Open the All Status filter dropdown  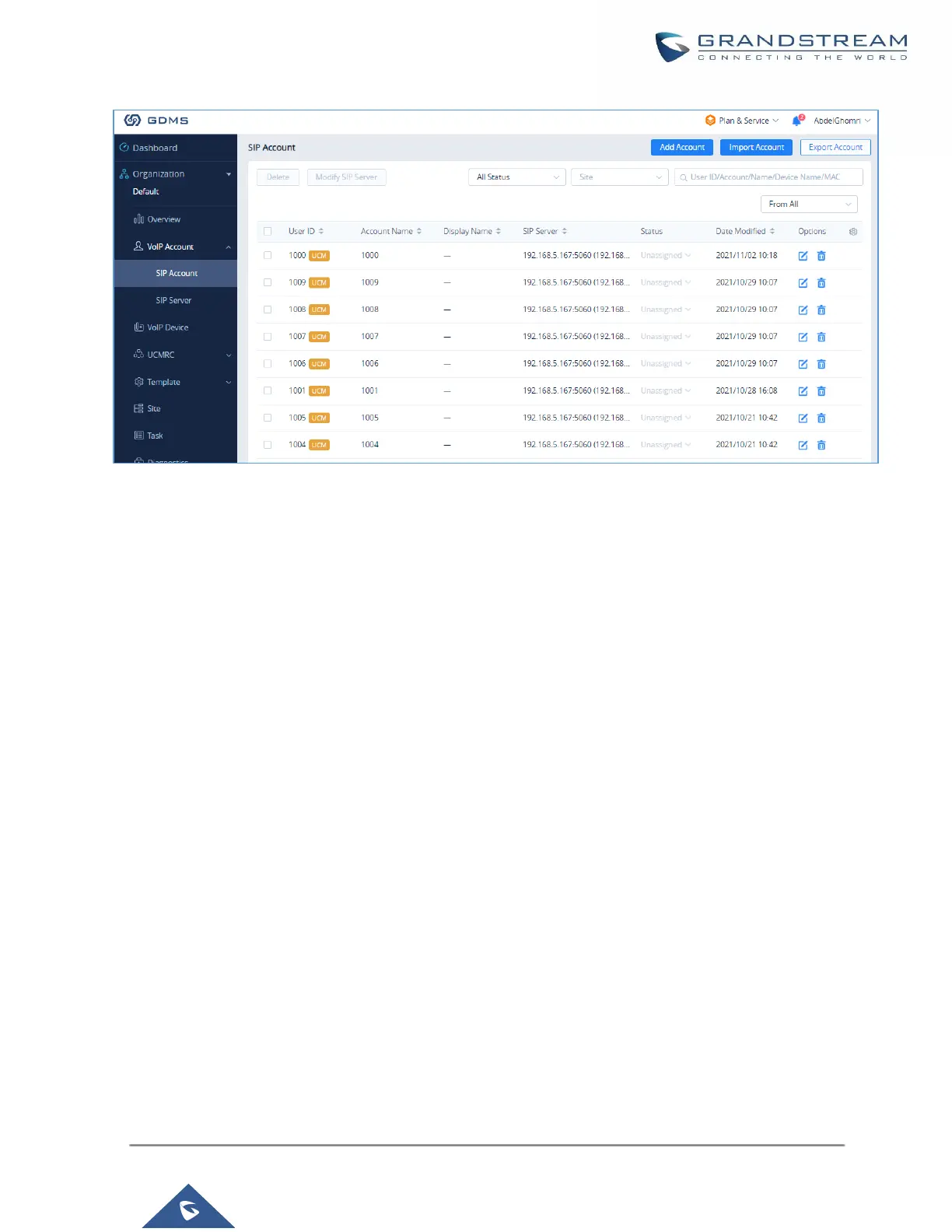tap(517, 177)
